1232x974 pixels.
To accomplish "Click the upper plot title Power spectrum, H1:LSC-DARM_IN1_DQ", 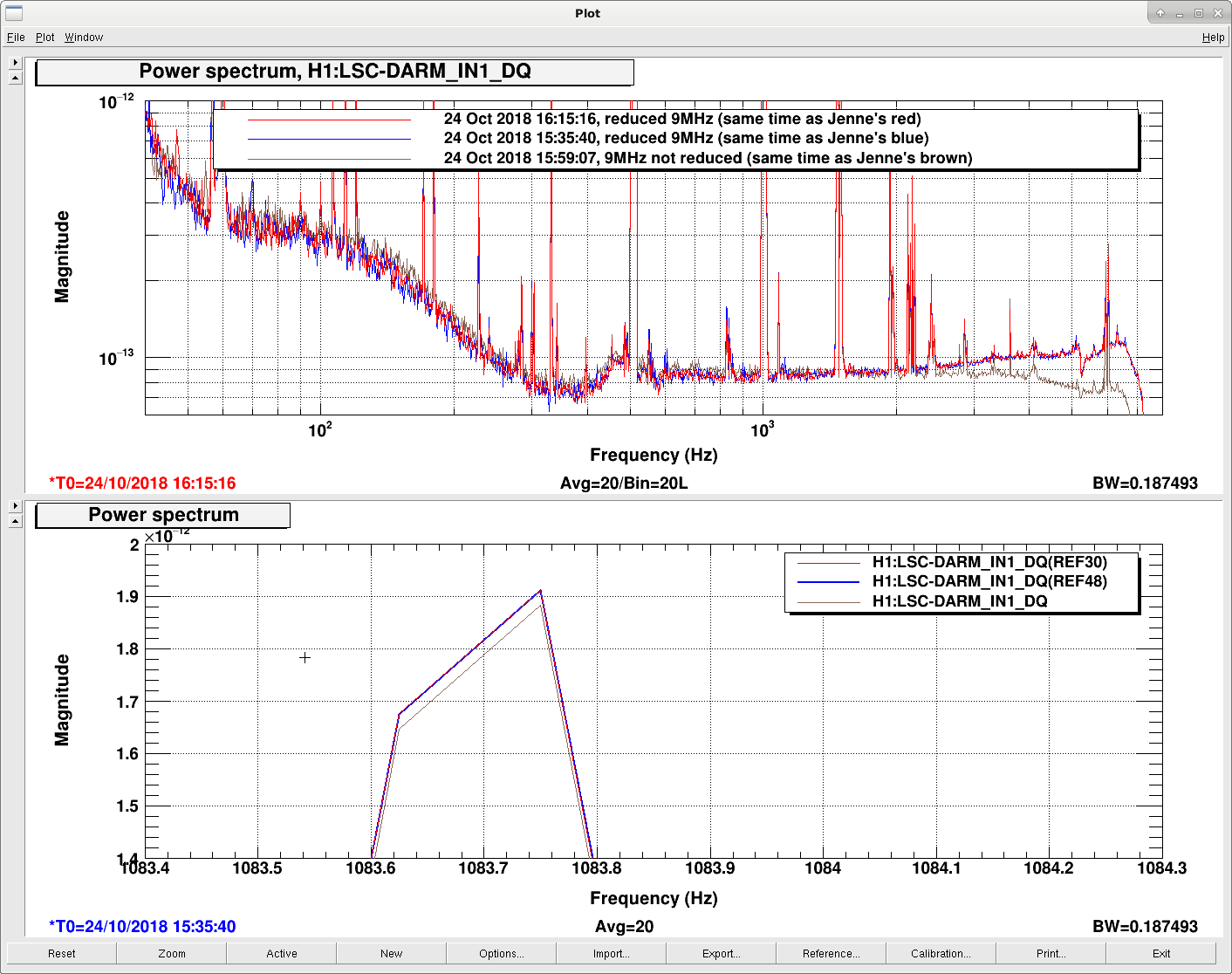I will click(335, 72).
